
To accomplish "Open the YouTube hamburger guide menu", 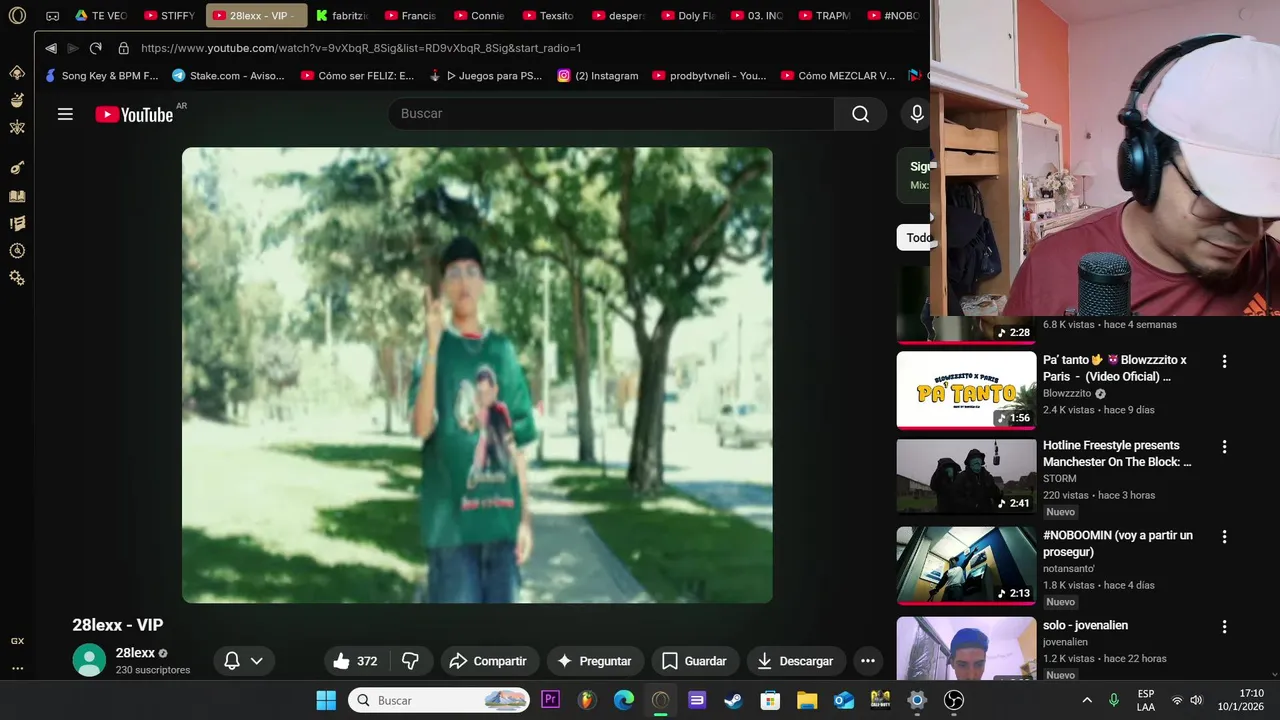I will (x=65, y=114).
